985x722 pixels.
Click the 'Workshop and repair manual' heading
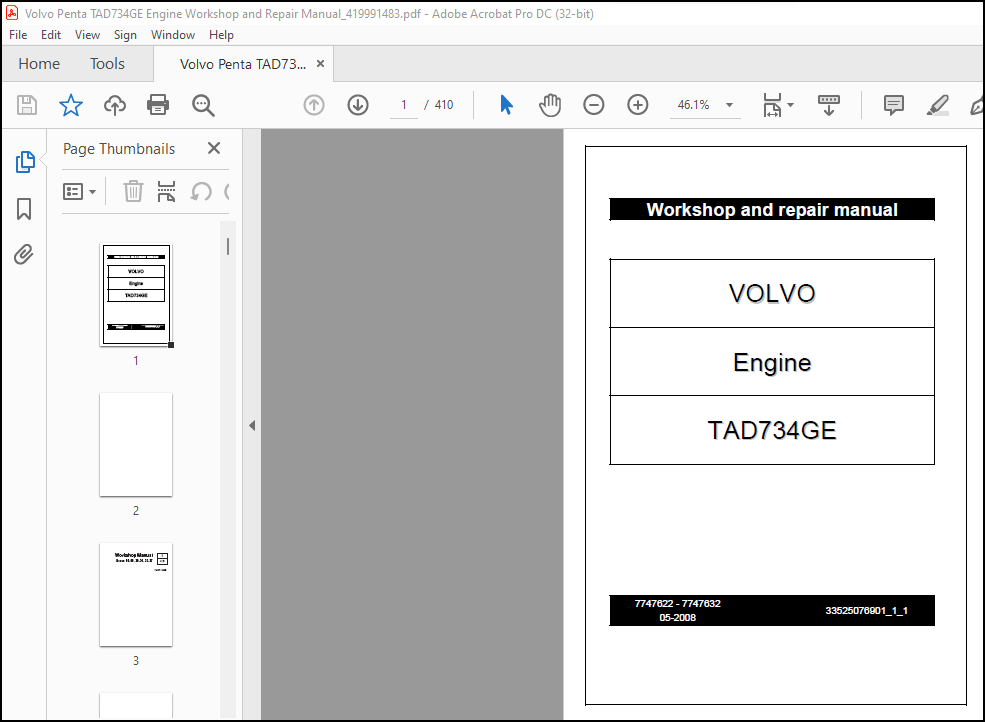click(x=772, y=209)
